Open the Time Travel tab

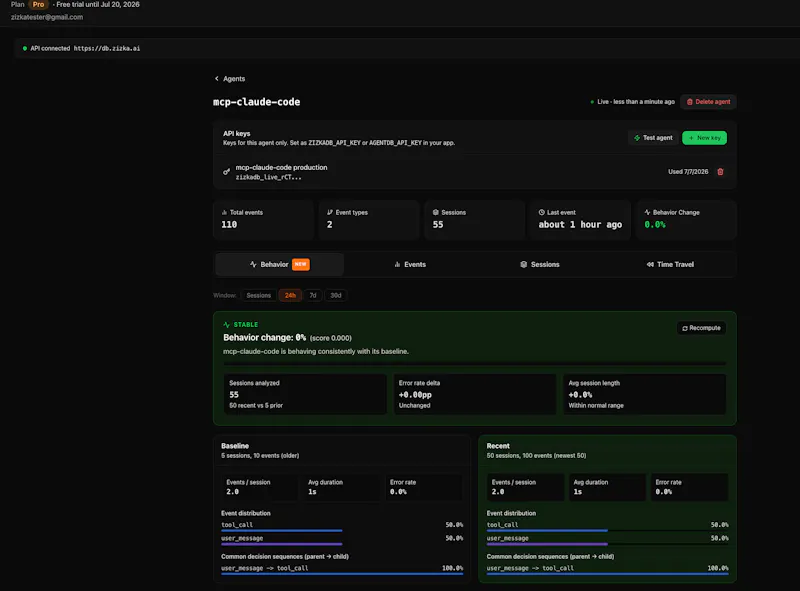tap(670, 264)
